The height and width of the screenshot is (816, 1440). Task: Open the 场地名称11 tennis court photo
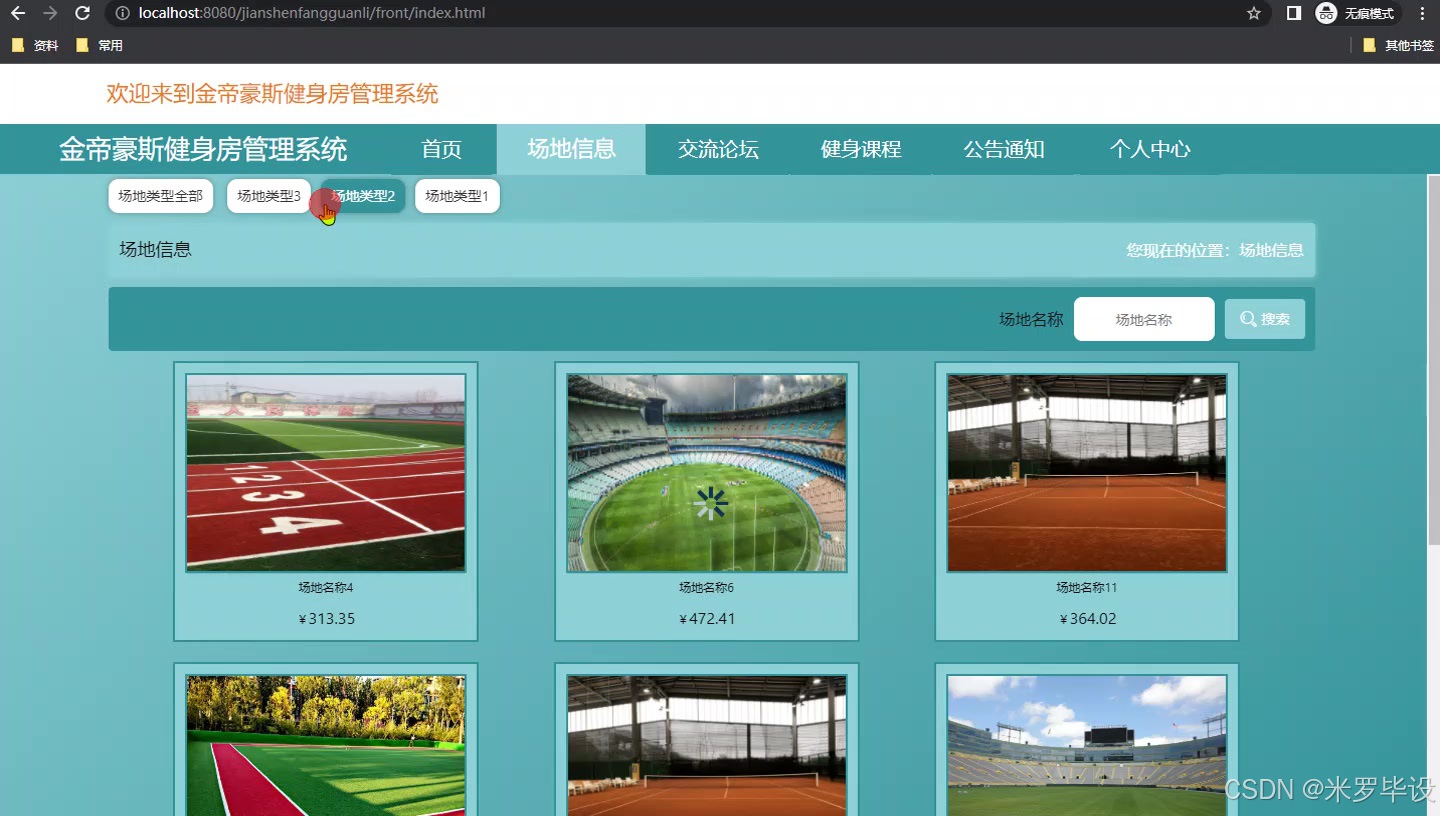(x=1087, y=473)
